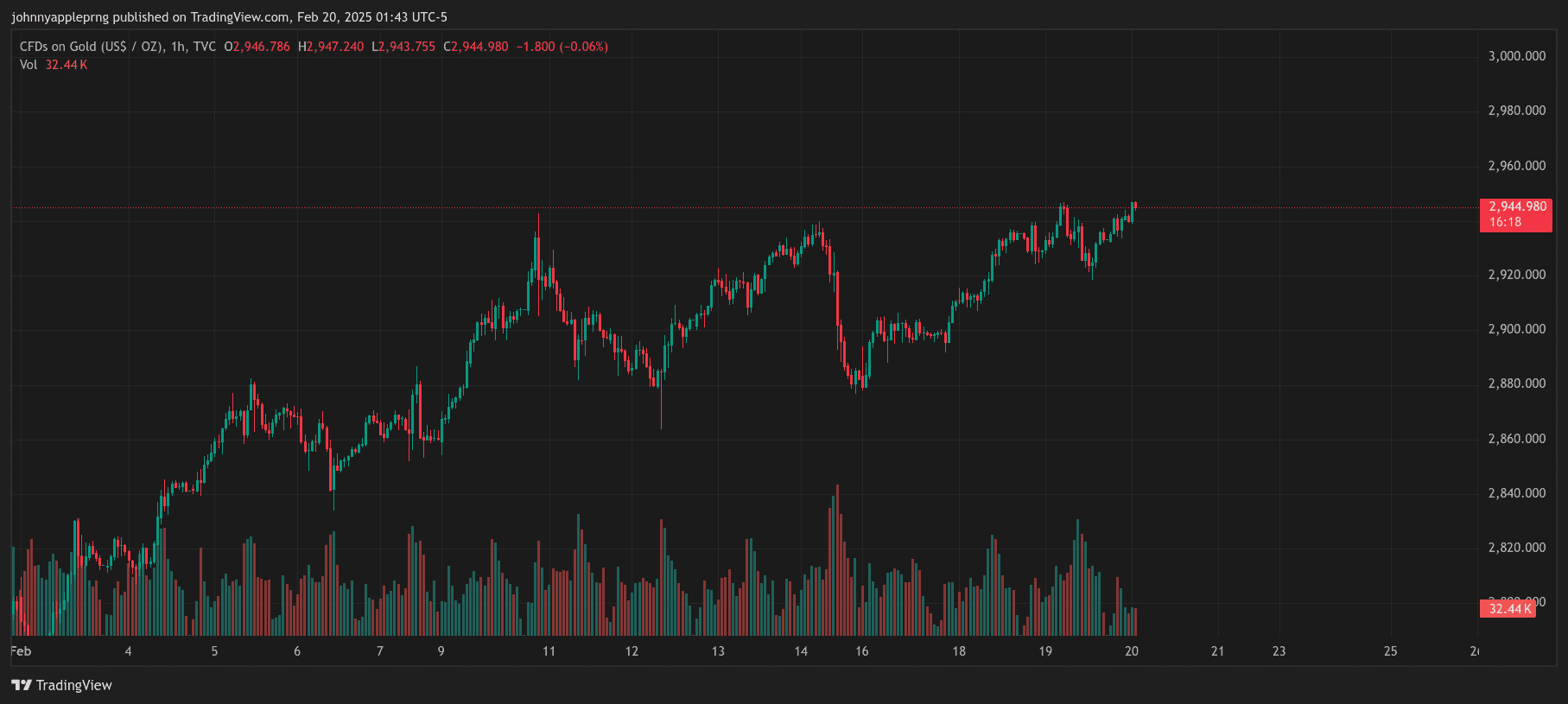The image size is (1568, 704).
Task: Click date 4 on the time axis
Action: pos(128,651)
